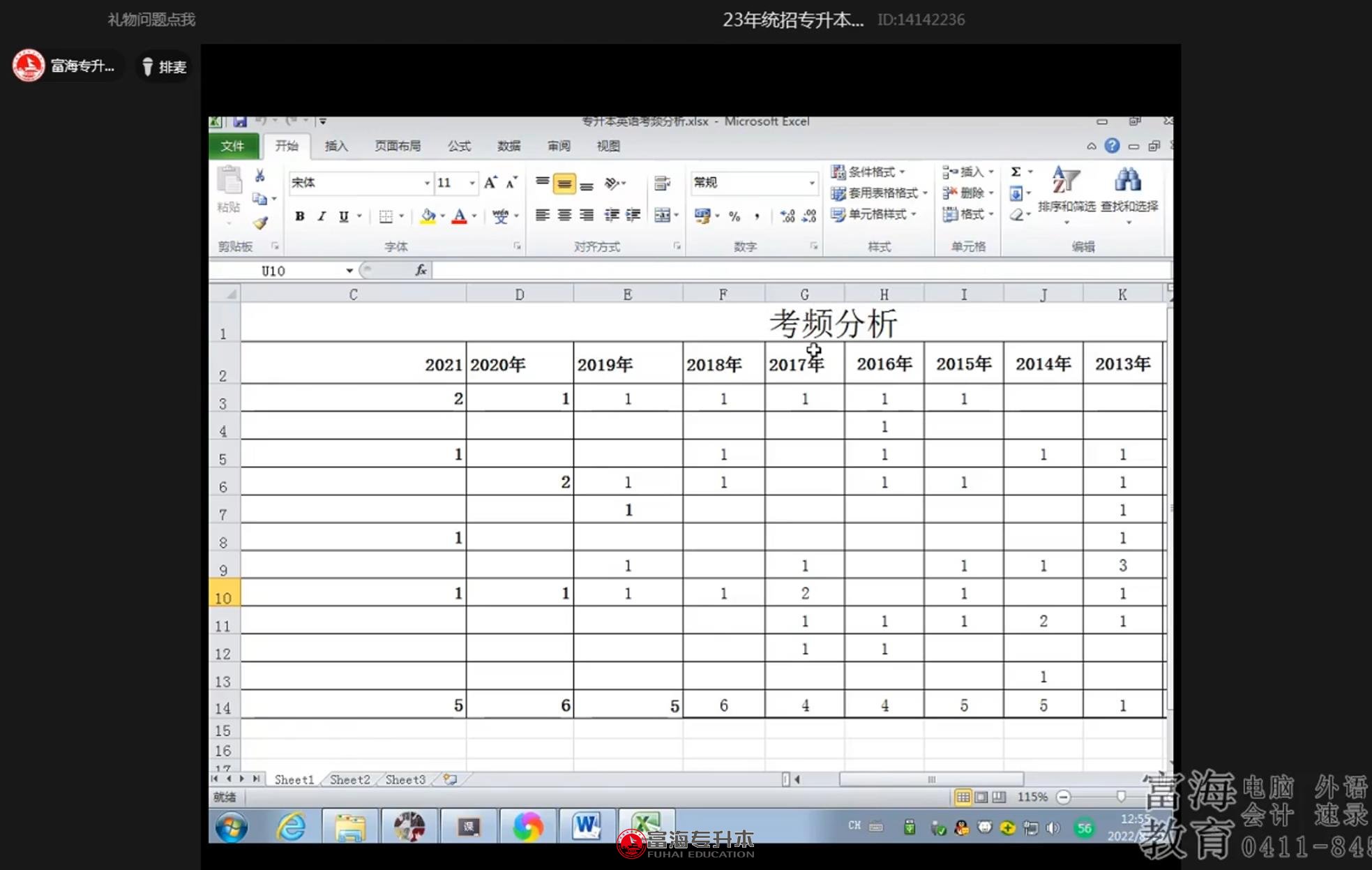The width and height of the screenshot is (1372, 870).
Task: Click merge and center icon
Action: tap(662, 216)
